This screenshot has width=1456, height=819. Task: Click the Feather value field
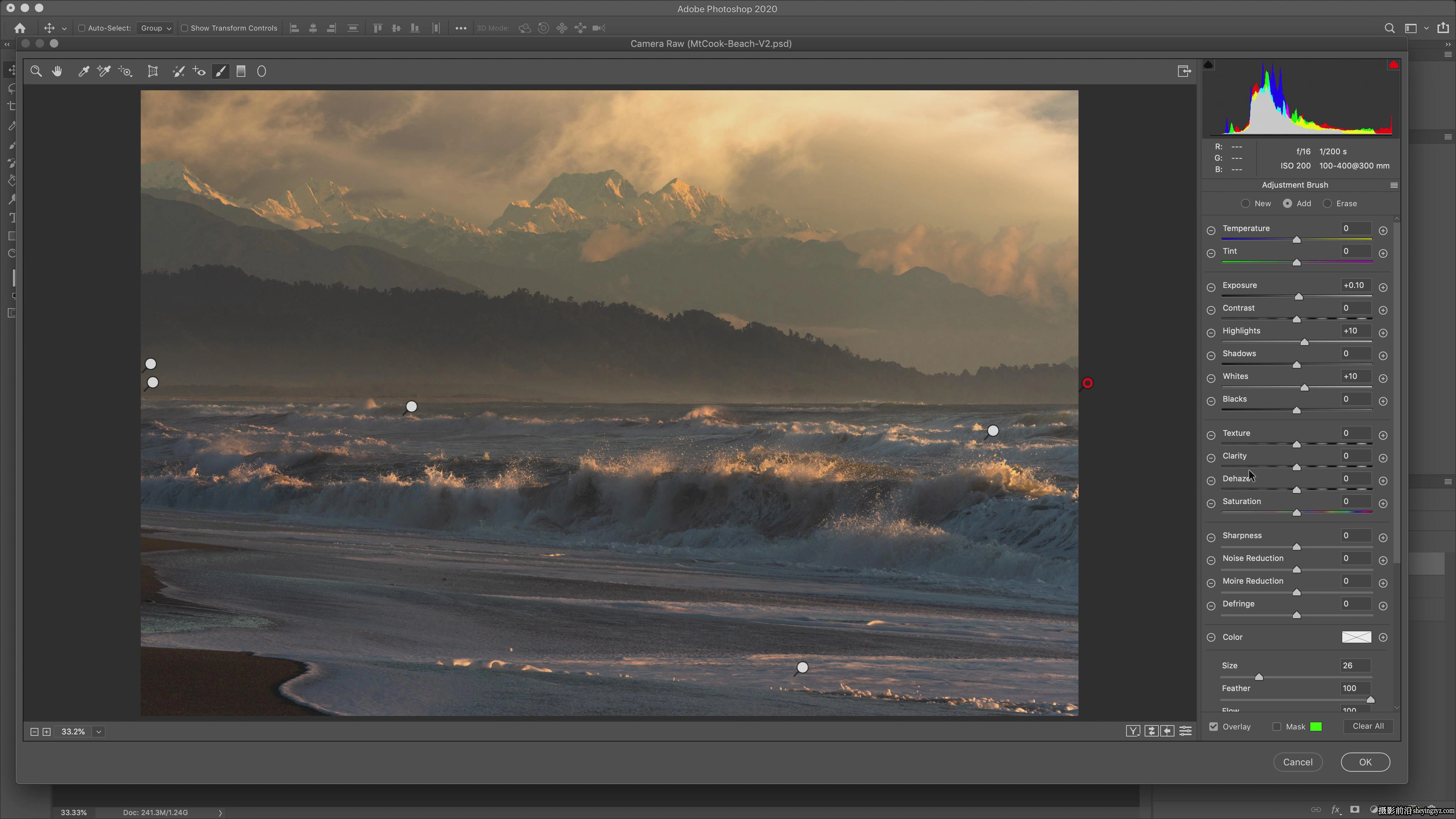(1355, 689)
